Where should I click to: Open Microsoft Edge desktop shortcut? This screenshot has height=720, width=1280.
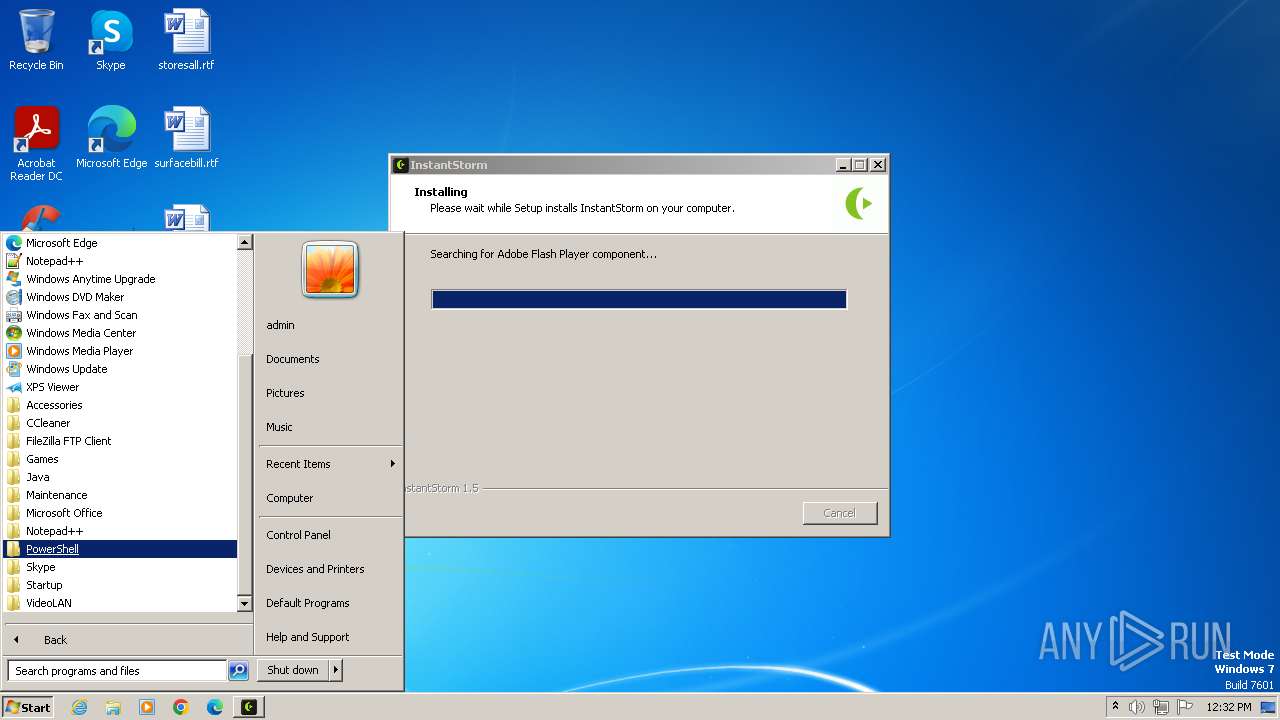[111, 138]
